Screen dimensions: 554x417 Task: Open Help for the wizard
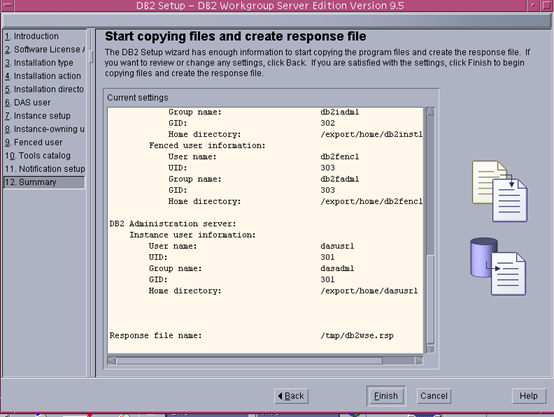[x=528, y=396]
